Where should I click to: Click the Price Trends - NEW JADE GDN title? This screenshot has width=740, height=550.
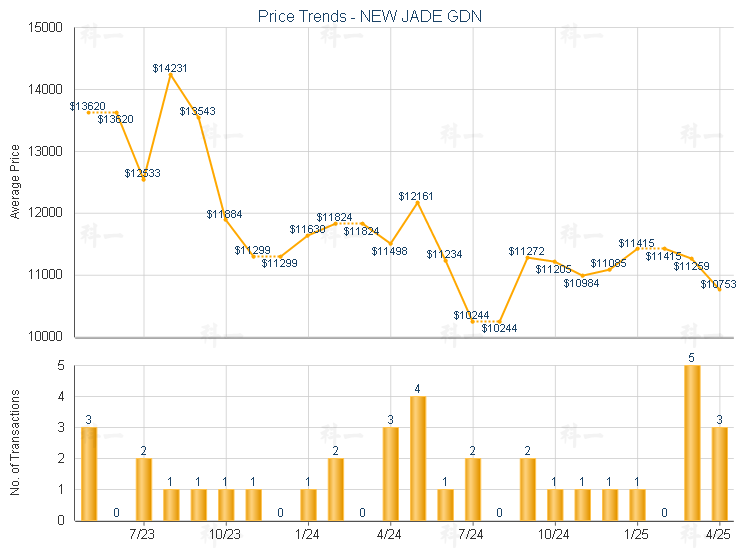[370, 17]
